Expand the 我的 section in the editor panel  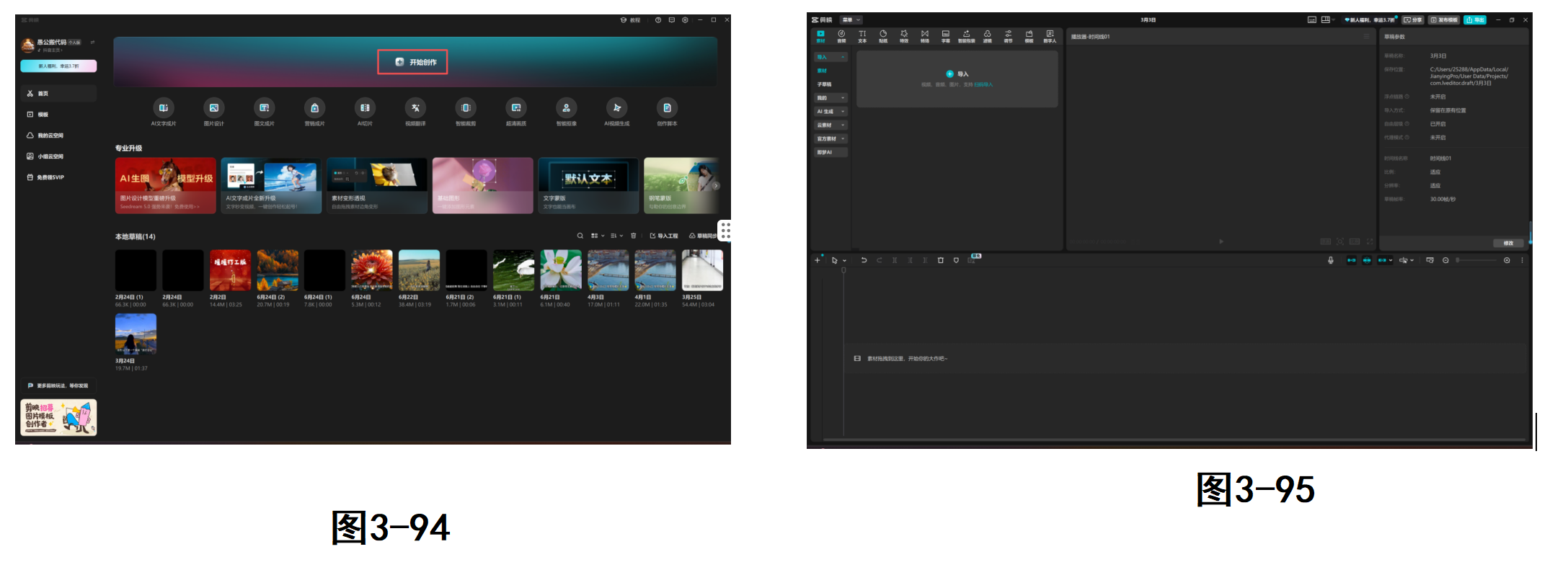point(831,98)
